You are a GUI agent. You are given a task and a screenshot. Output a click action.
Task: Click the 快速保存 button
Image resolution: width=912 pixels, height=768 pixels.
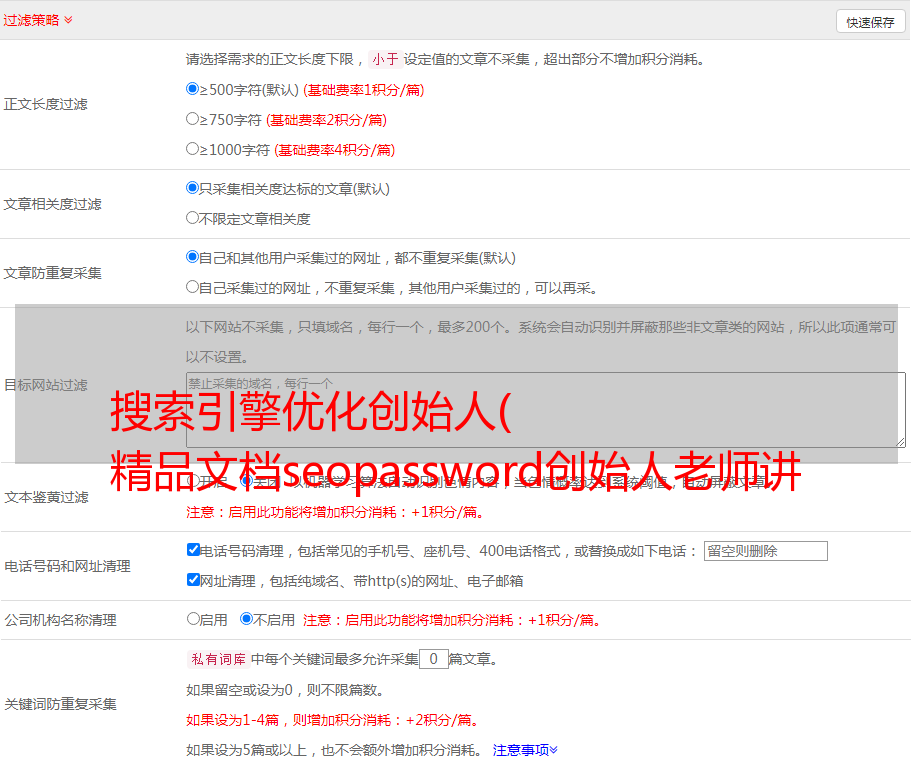pyautogui.click(x=870, y=22)
